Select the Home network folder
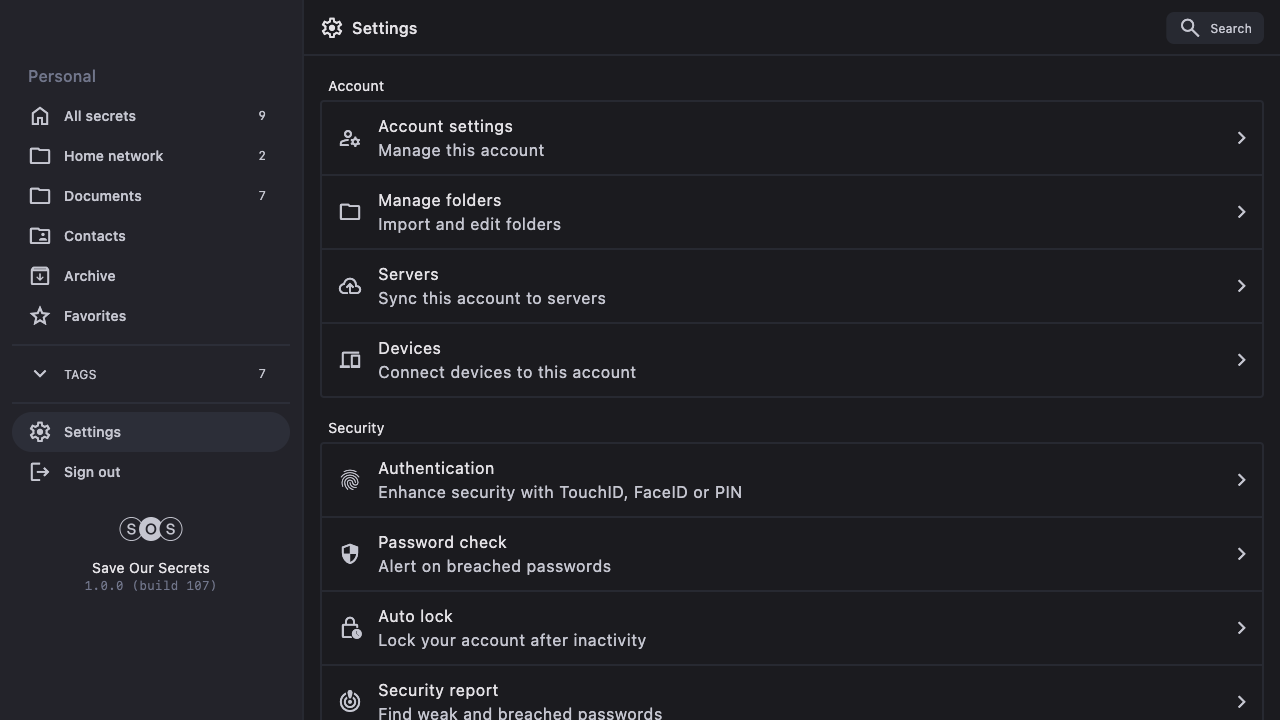The height and width of the screenshot is (720, 1280). (x=113, y=156)
